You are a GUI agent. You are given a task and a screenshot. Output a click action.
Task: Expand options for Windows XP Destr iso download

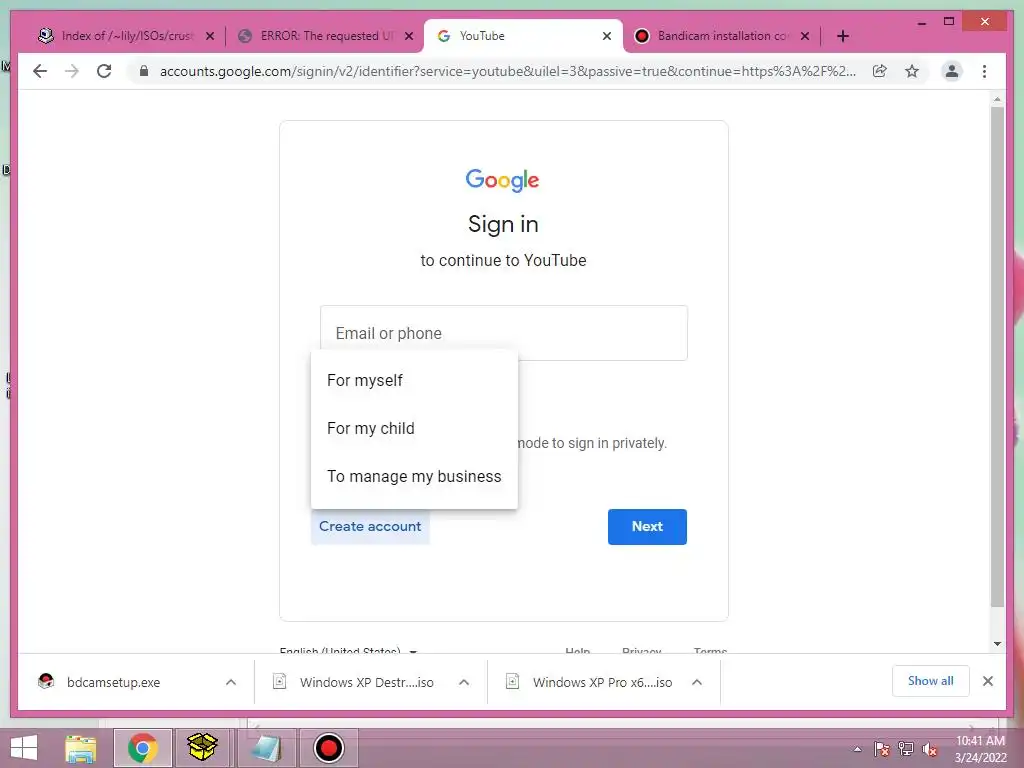pos(464,682)
